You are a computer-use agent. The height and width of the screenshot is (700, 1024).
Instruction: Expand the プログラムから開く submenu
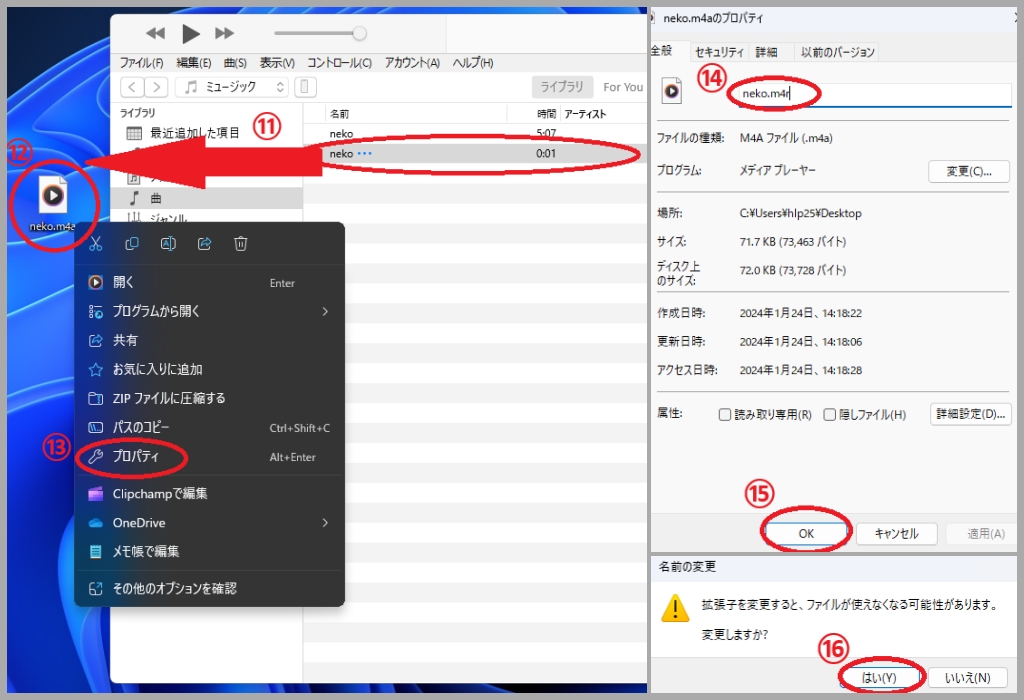coord(210,311)
